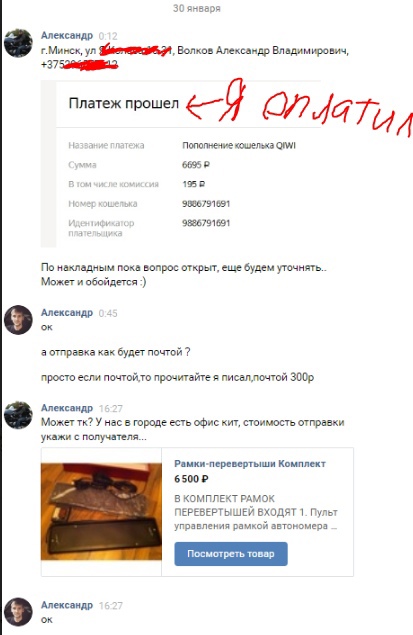Click the 6 500 ₽ product price

point(191,479)
